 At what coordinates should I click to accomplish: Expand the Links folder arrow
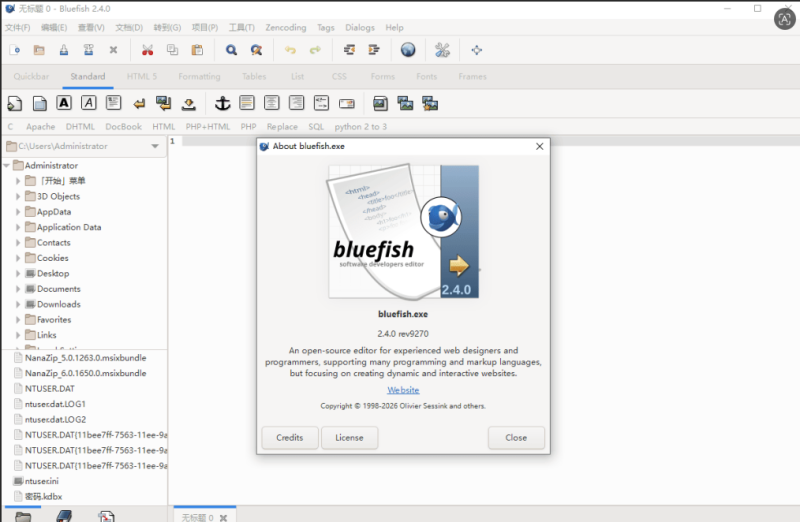pyautogui.click(x=18, y=335)
